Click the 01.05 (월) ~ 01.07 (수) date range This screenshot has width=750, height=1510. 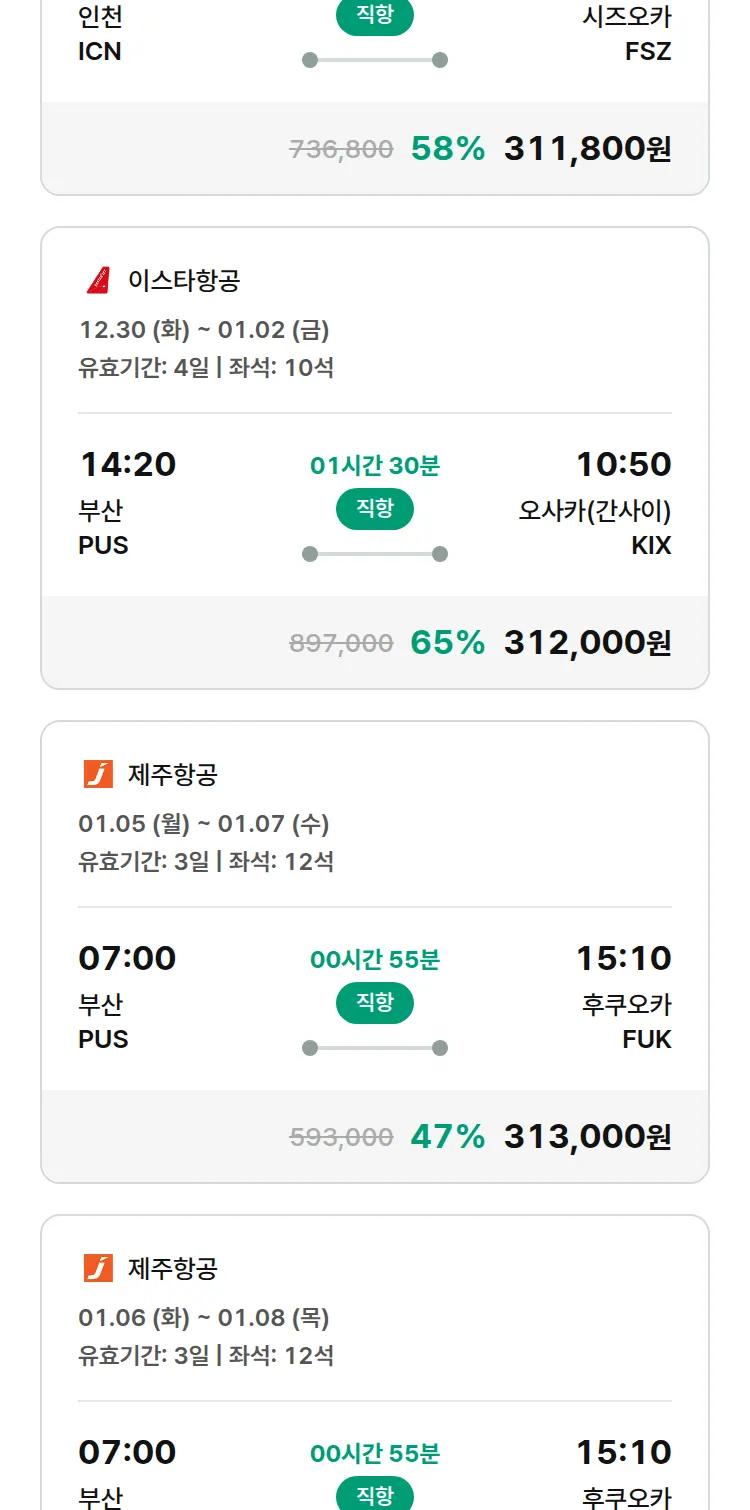pyautogui.click(x=204, y=824)
